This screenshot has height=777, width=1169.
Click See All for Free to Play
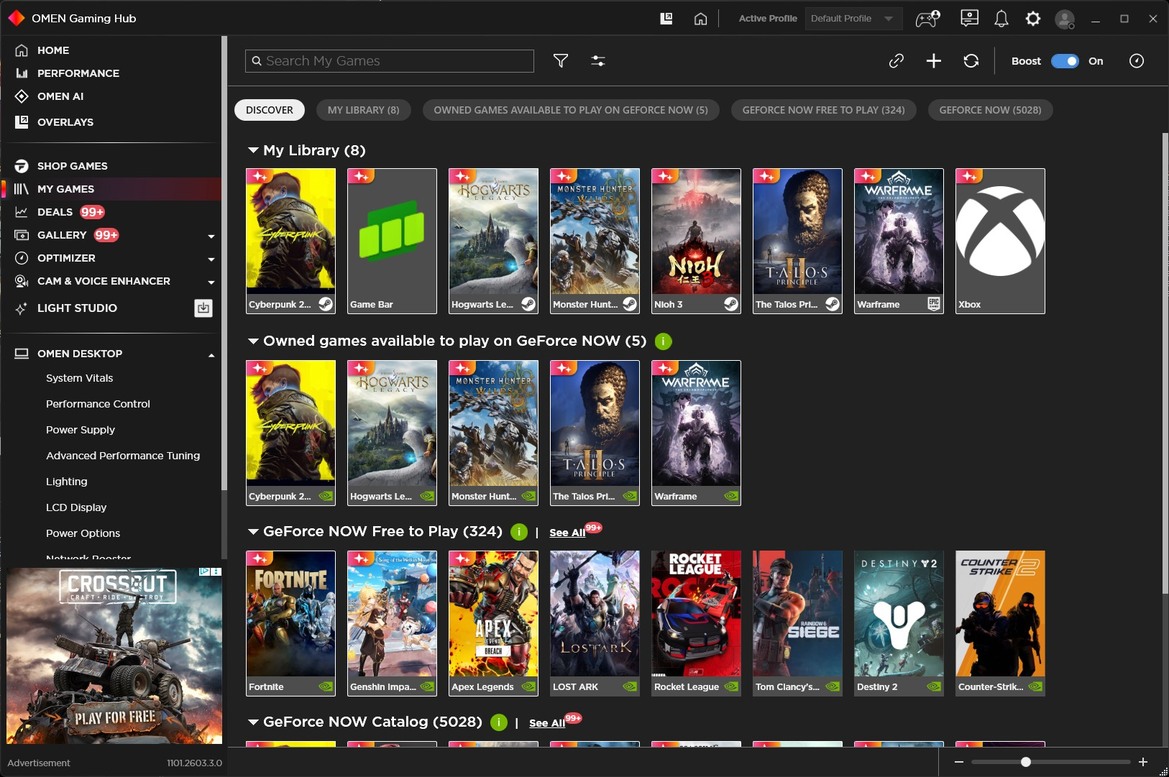(x=567, y=532)
